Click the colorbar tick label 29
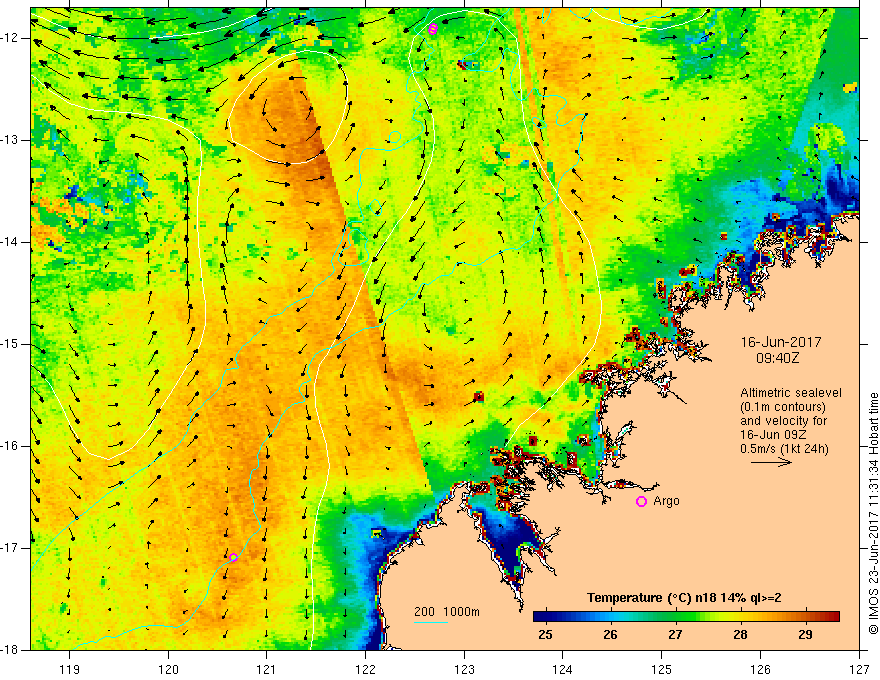Viewport: 880px width, 680px height. (x=805, y=635)
